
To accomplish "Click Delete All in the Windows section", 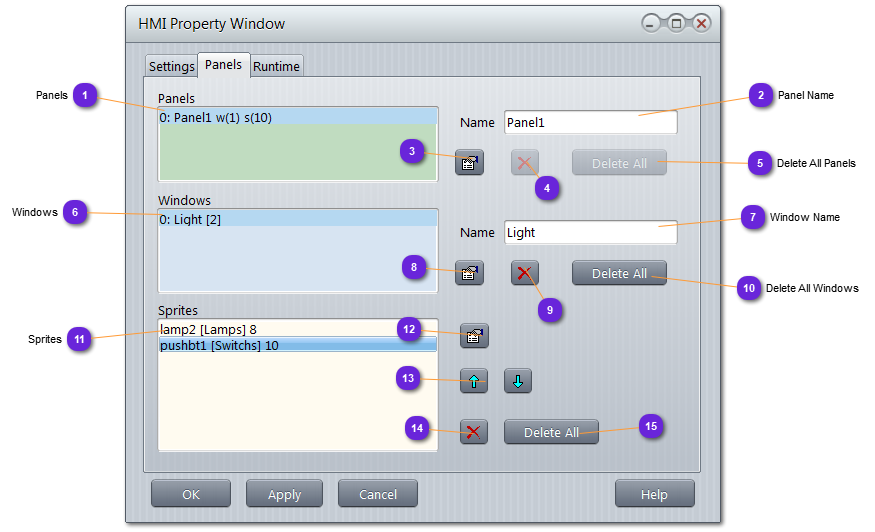I will pyautogui.click(x=619, y=273).
